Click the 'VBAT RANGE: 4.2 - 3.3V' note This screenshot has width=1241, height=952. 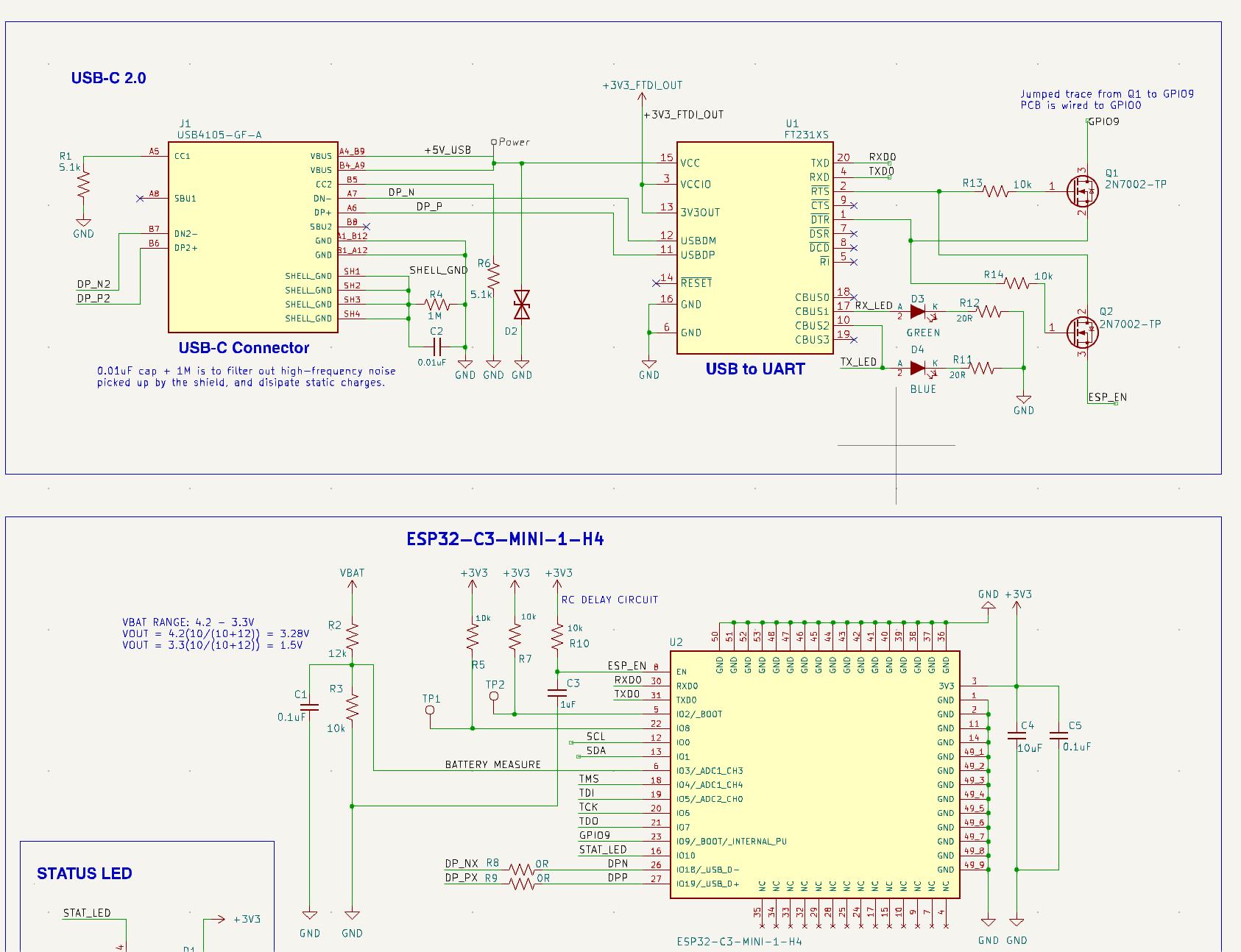pyautogui.click(x=188, y=622)
